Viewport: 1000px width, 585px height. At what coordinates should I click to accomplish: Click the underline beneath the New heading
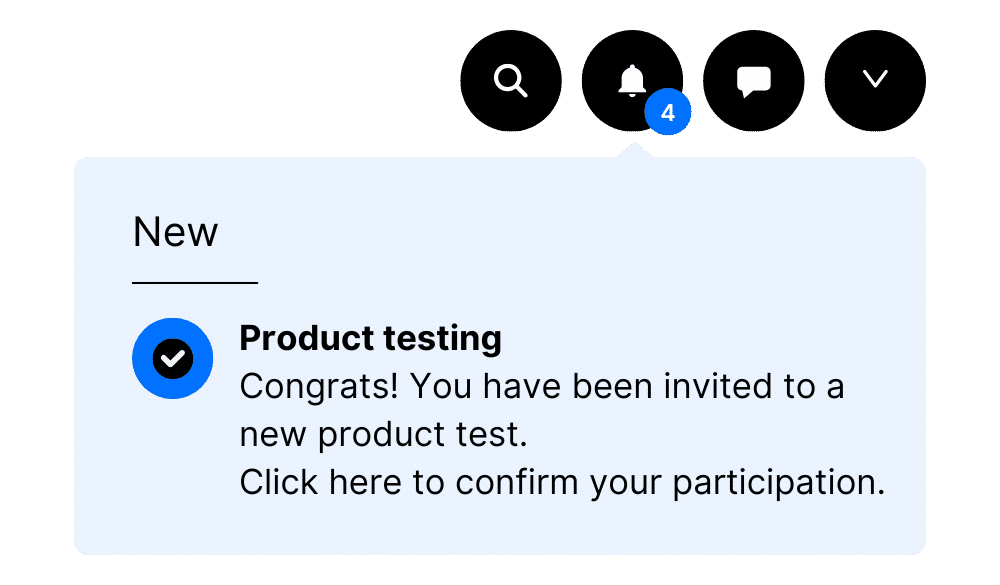click(195, 282)
